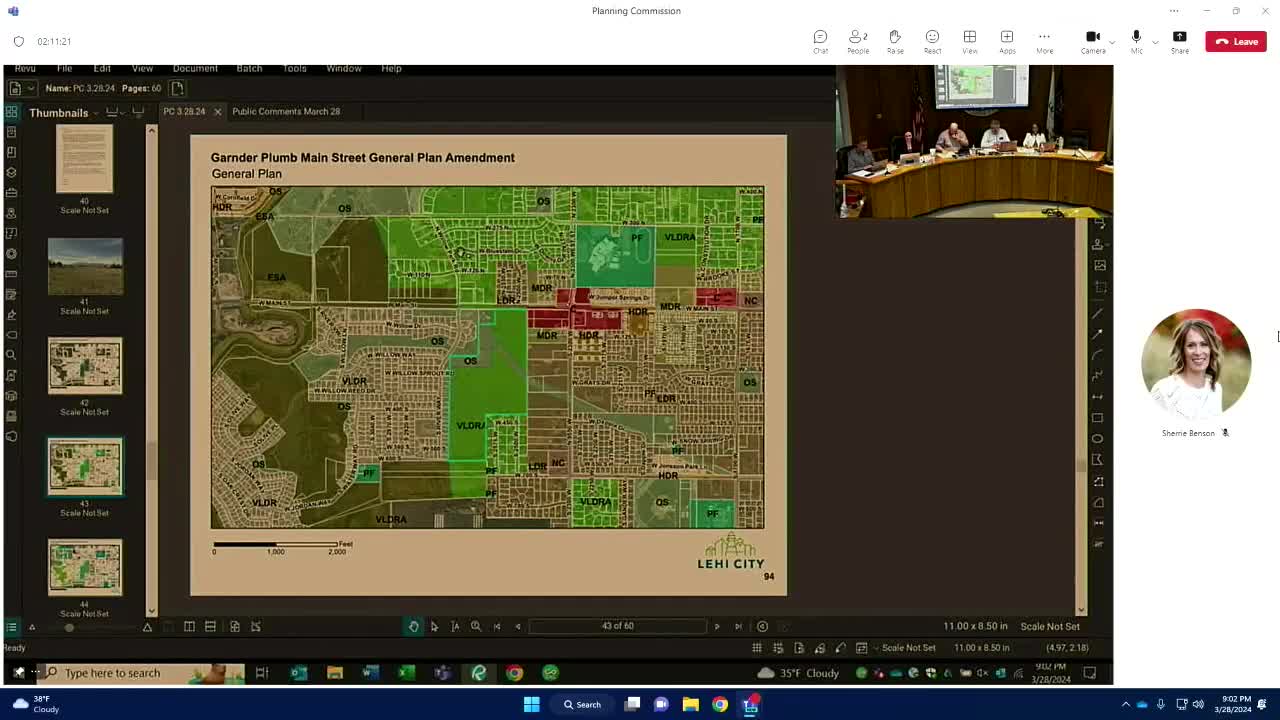Leave the meeting
Viewport: 1280px width, 720px height.
(1236, 41)
